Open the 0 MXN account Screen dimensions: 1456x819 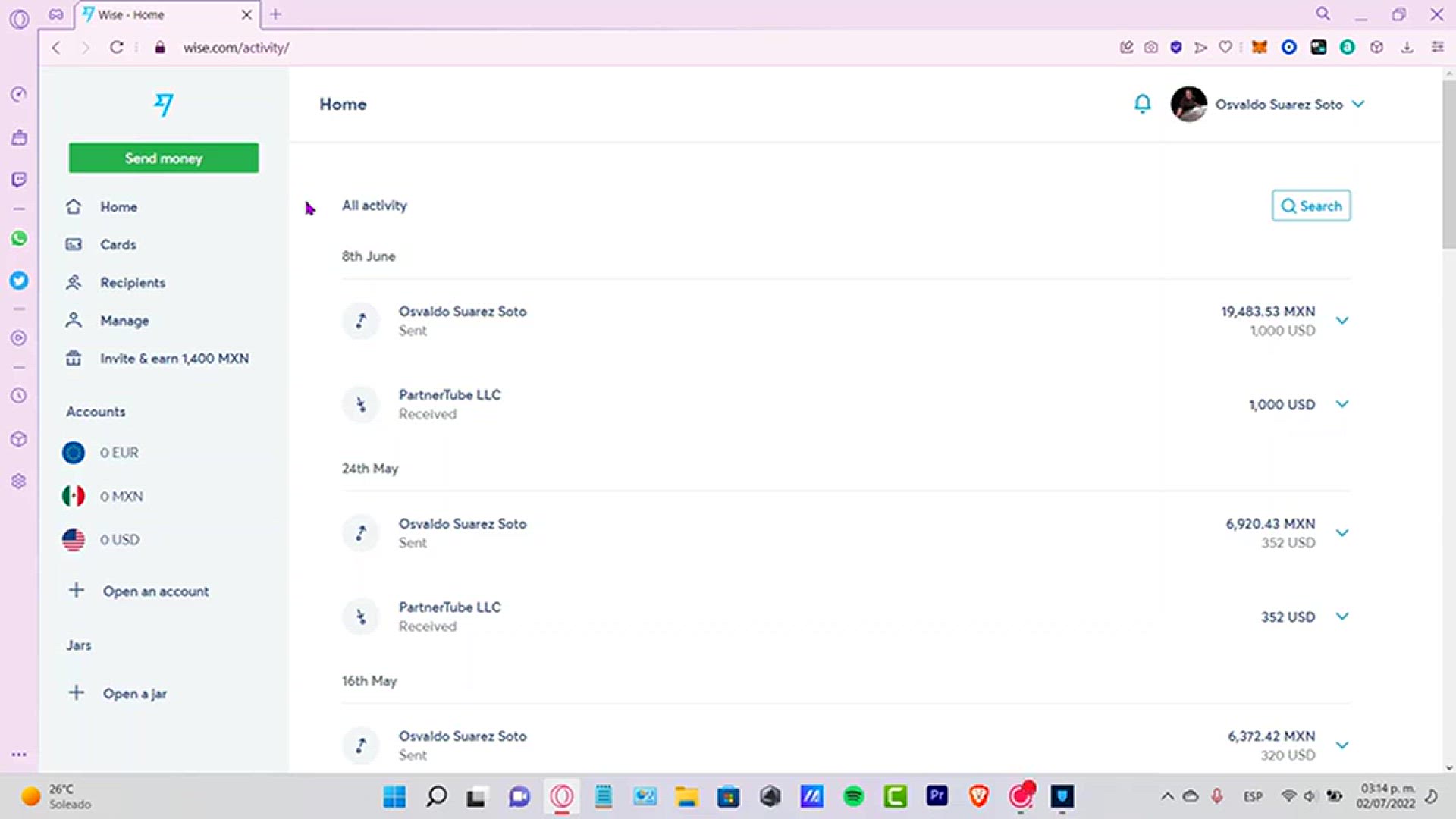coord(121,497)
